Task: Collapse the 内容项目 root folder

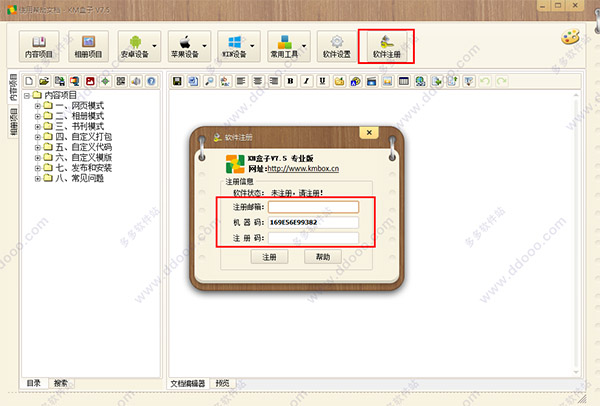Action: 27,95
